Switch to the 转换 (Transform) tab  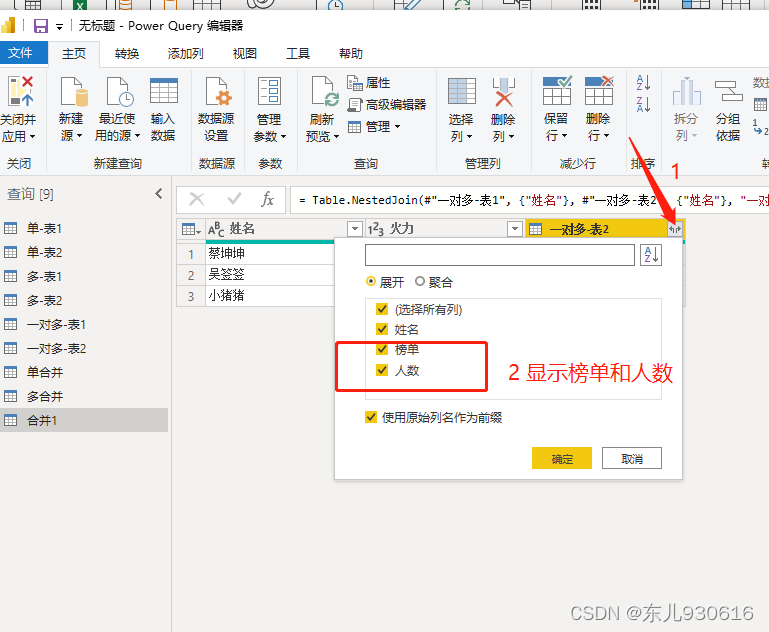(127, 53)
